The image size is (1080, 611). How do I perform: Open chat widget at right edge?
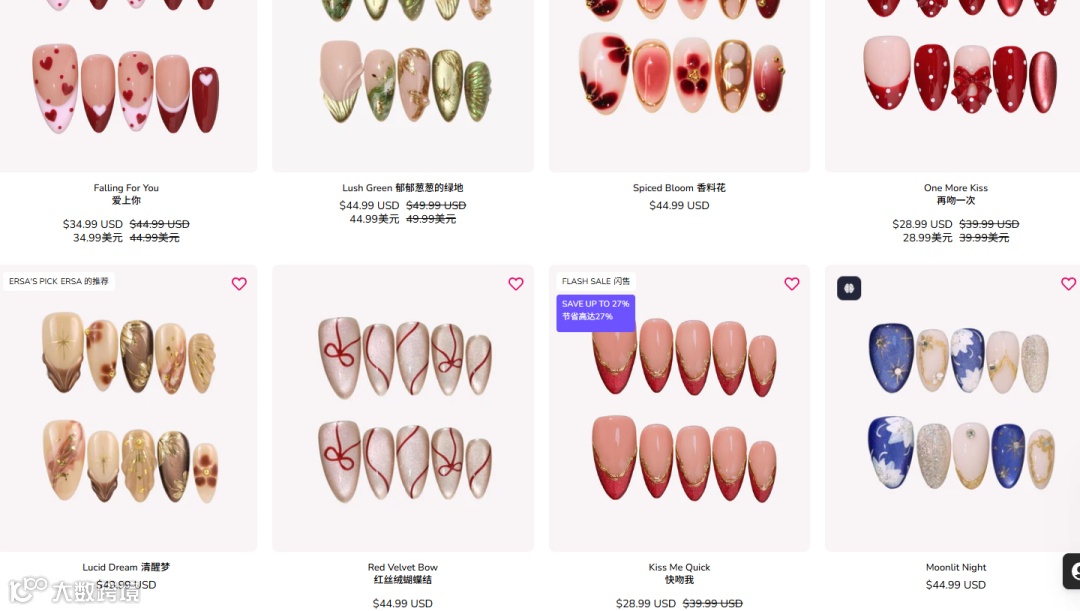pyautogui.click(x=1072, y=570)
